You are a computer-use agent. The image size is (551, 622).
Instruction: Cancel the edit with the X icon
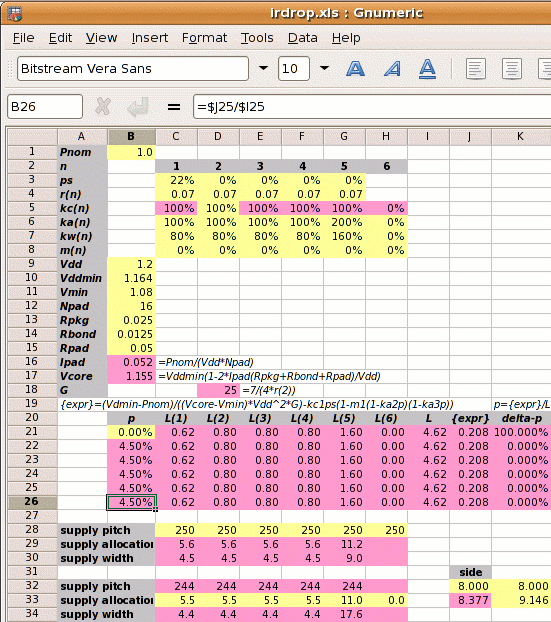point(103,106)
